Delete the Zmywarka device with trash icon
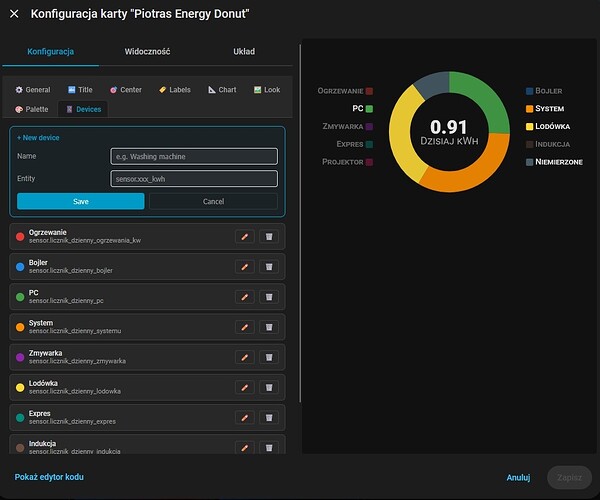600x500 pixels. (x=269, y=357)
